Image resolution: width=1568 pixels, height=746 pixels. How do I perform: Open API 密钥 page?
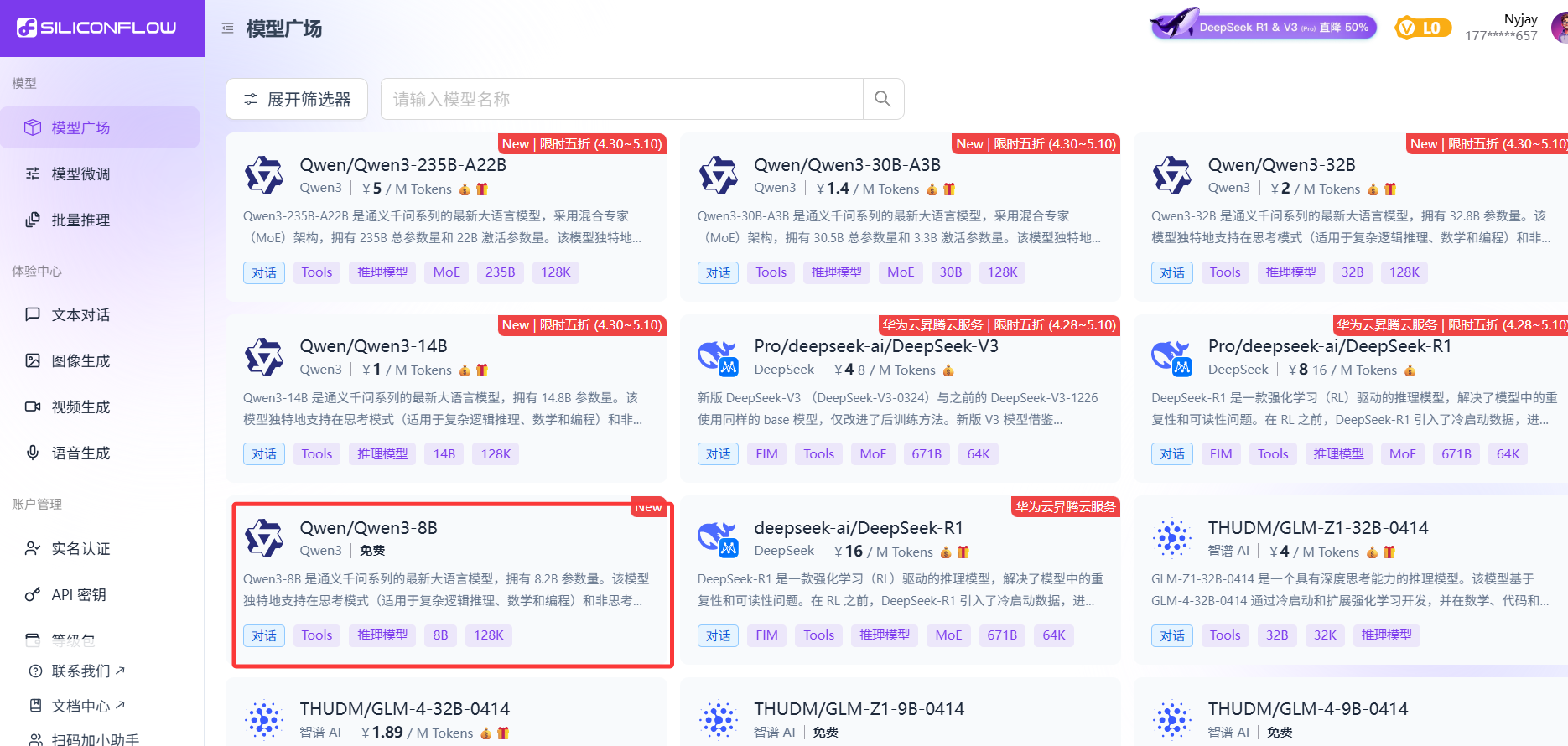click(100, 594)
